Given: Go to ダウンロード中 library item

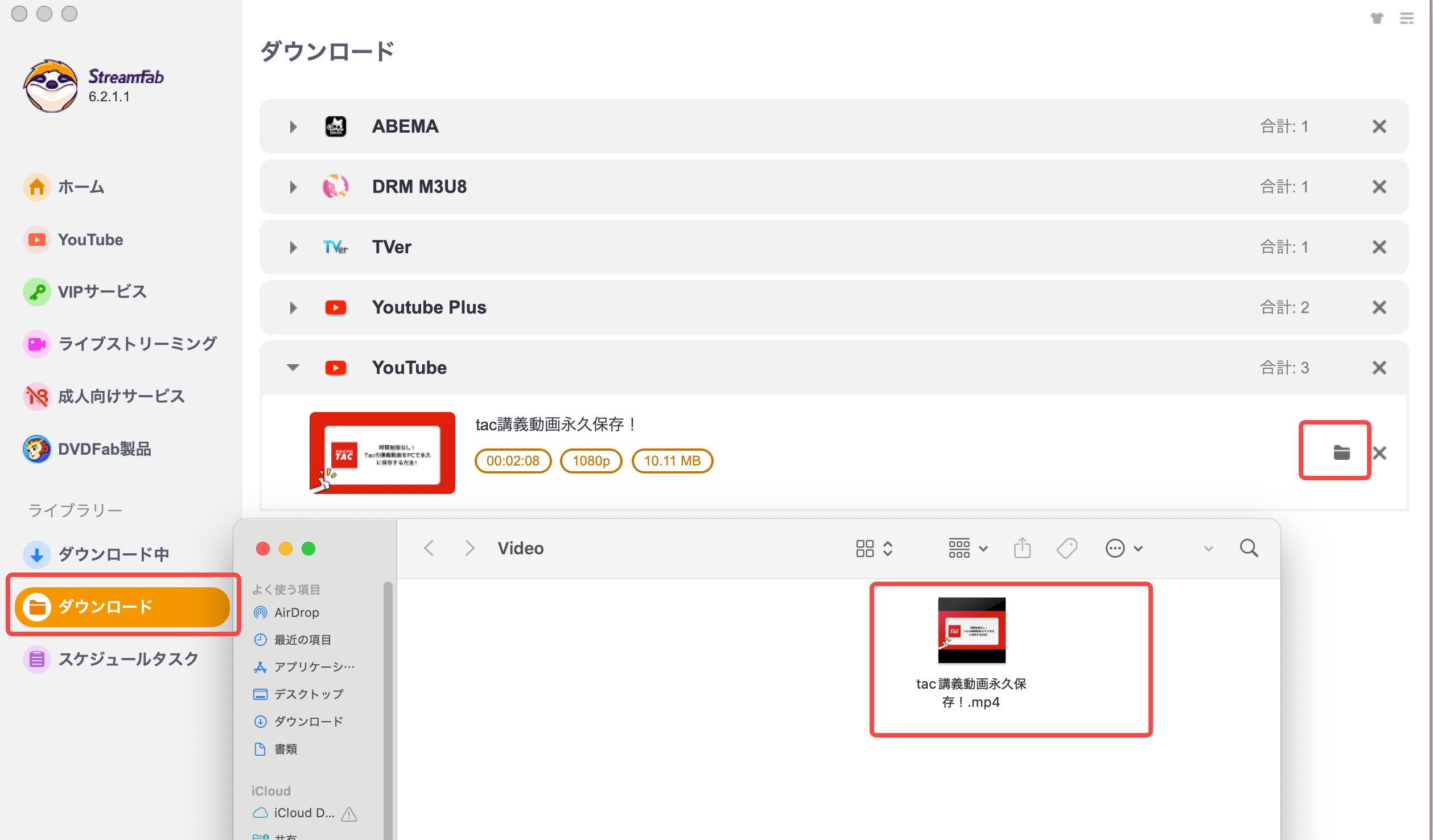Looking at the screenshot, I should click(x=97, y=554).
